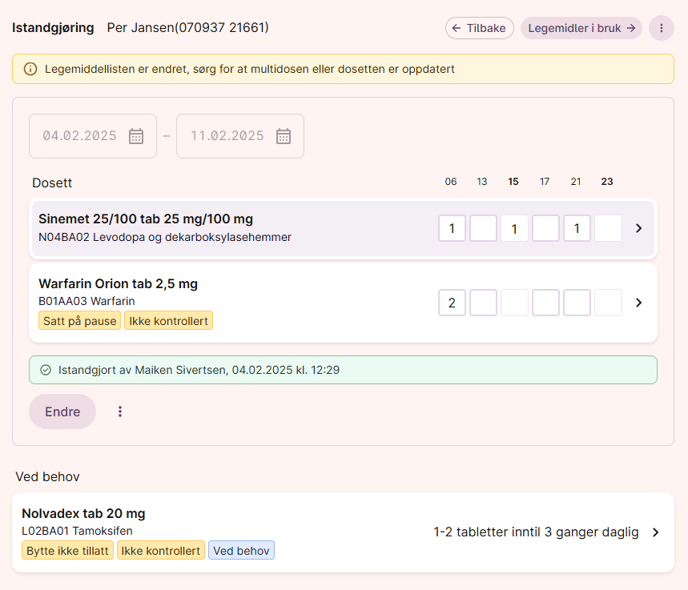Select Sinemet 25/100 tab medication title
The height and width of the screenshot is (590, 688).
click(x=146, y=219)
